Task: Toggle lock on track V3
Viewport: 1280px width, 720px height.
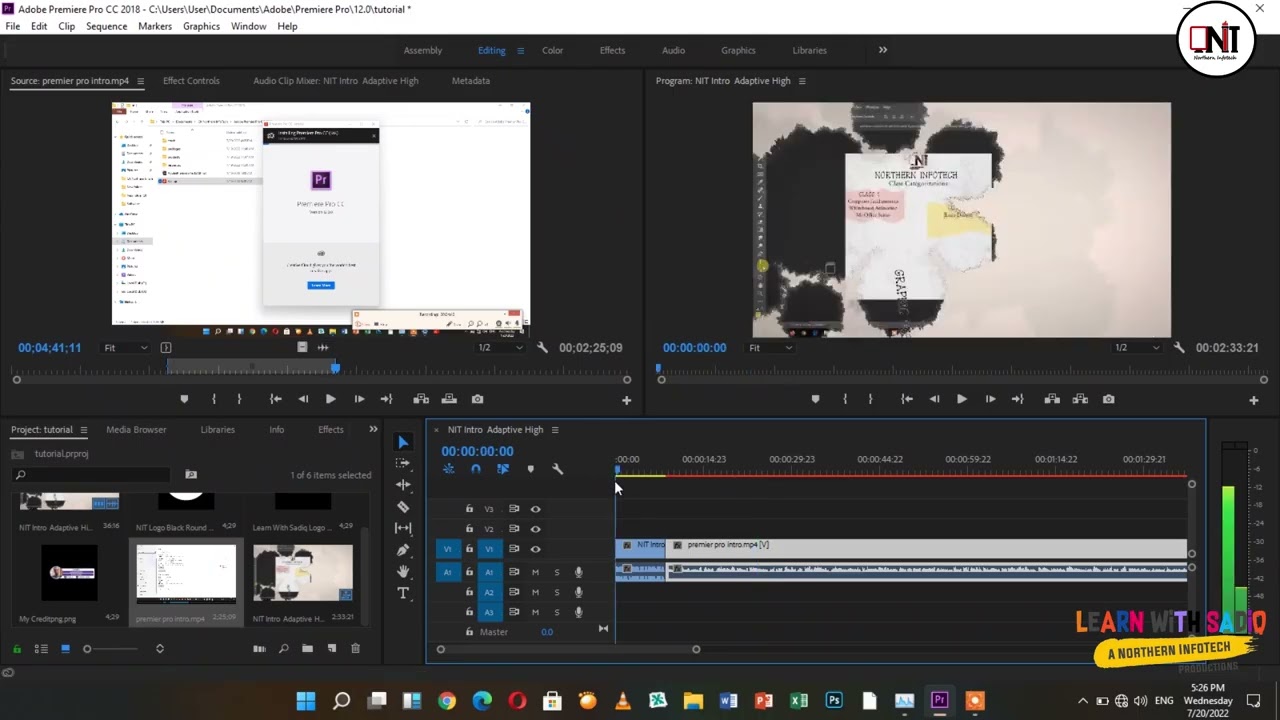Action: [x=469, y=509]
